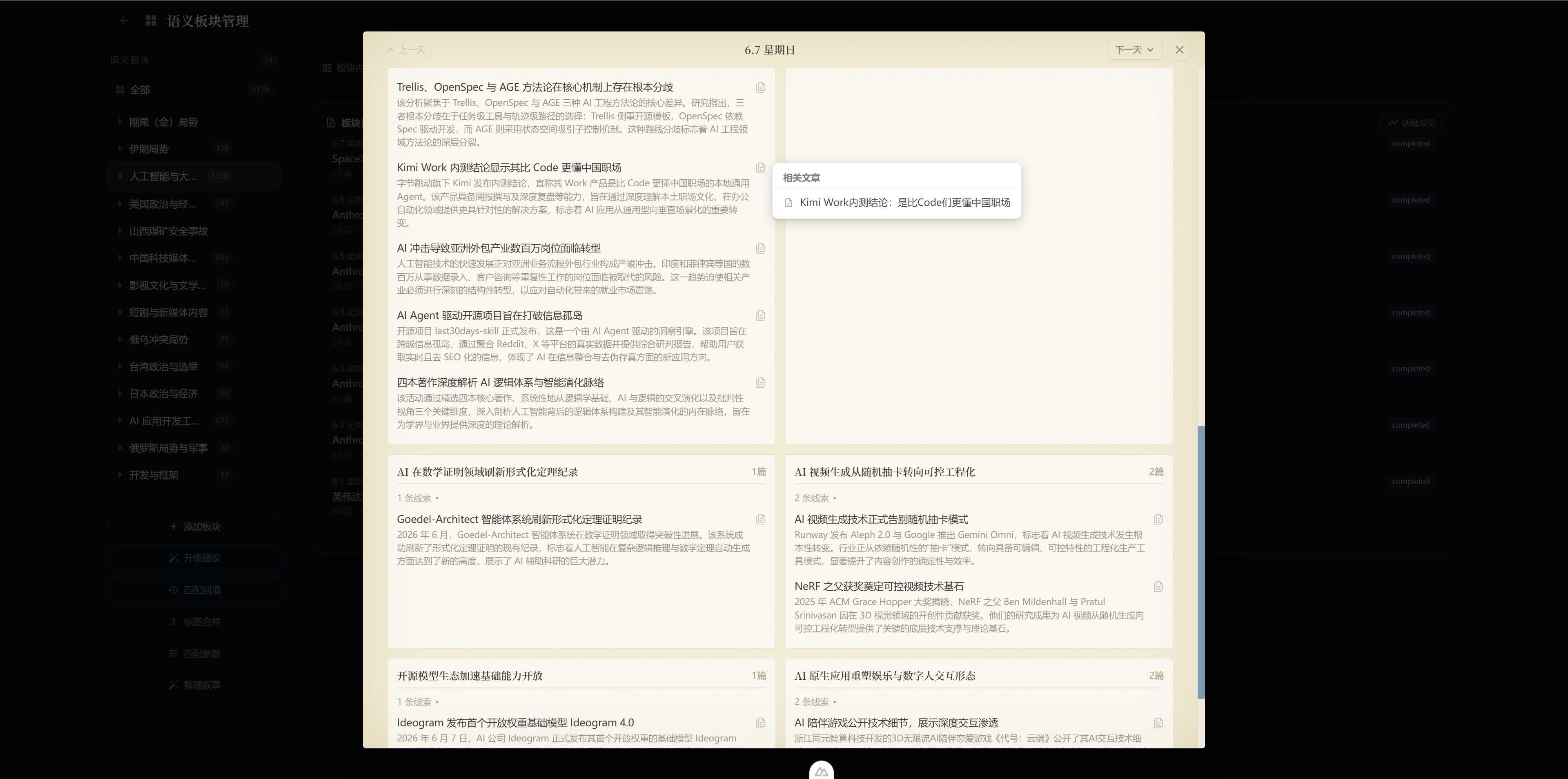Image resolution: width=1568 pixels, height=779 pixels.
Task: Show related article for Ideogram 4.0 entry
Action: pyautogui.click(x=760, y=723)
